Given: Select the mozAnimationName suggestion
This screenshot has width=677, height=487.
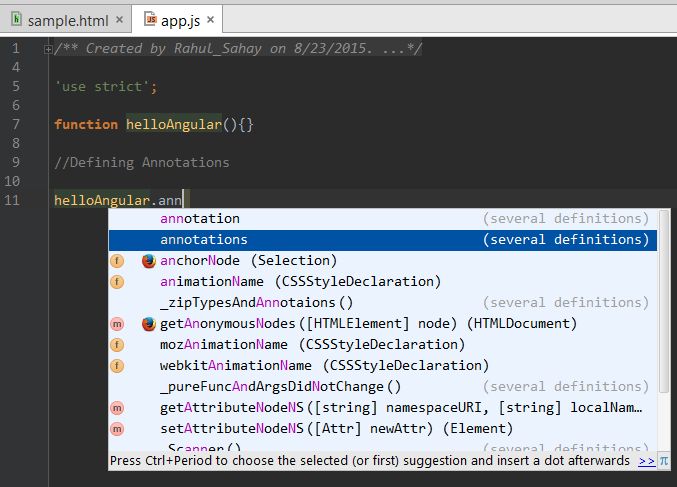Looking at the screenshot, I should (383, 345).
